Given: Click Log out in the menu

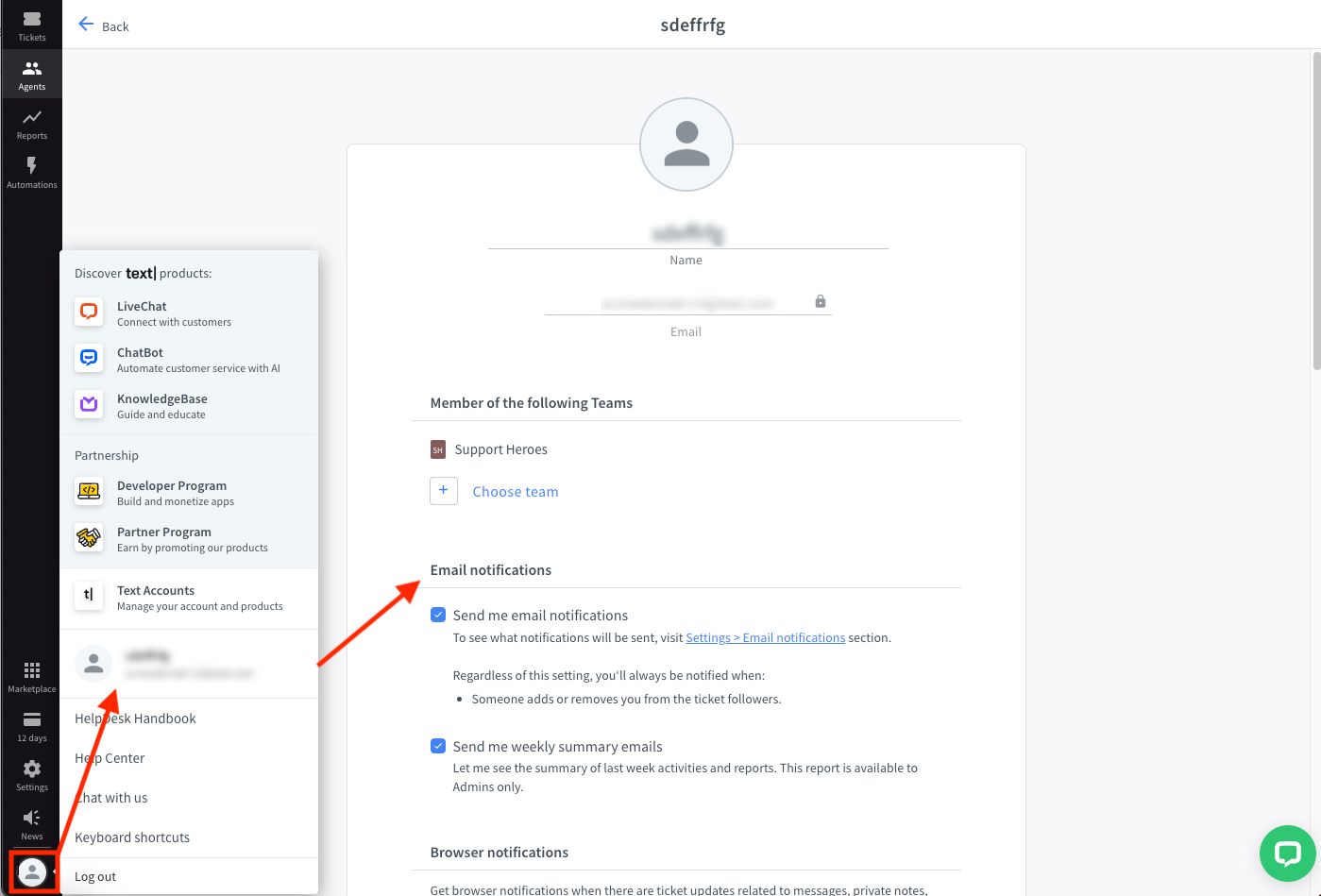Looking at the screenshot, I should click(95, 876).
